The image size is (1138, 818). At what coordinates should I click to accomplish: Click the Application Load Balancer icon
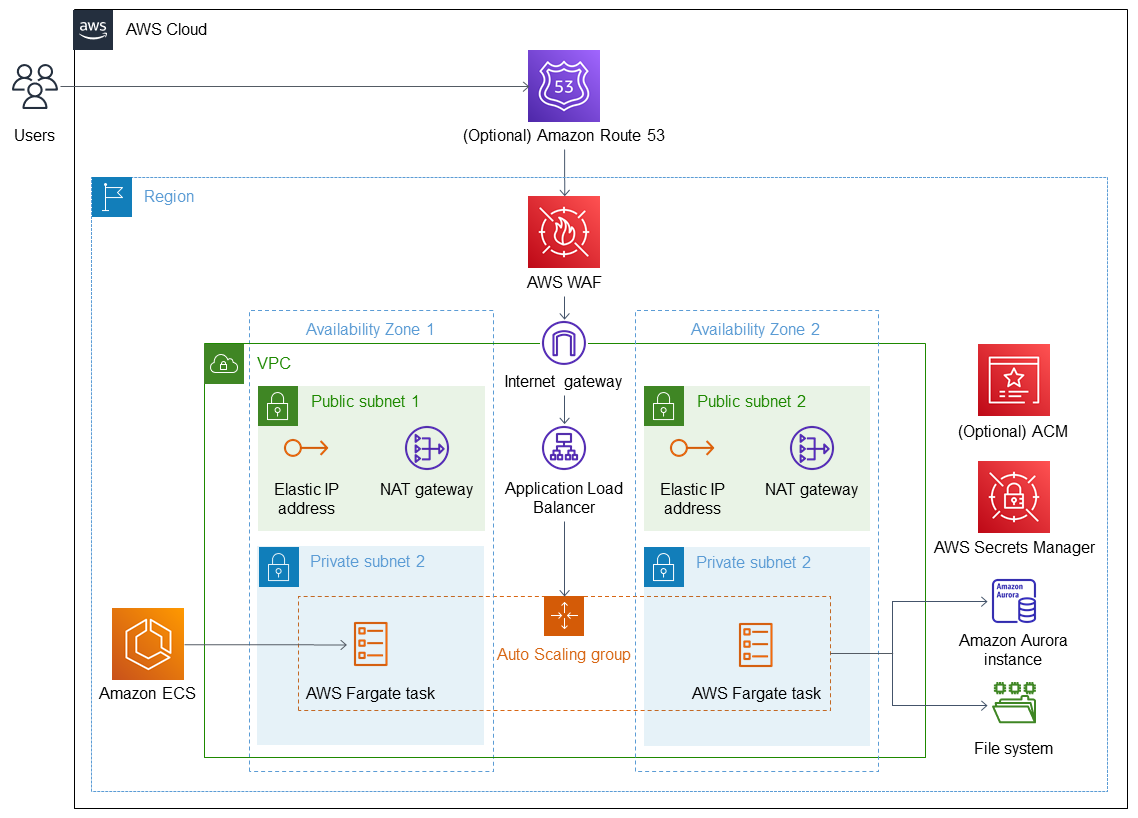[564, 449]
